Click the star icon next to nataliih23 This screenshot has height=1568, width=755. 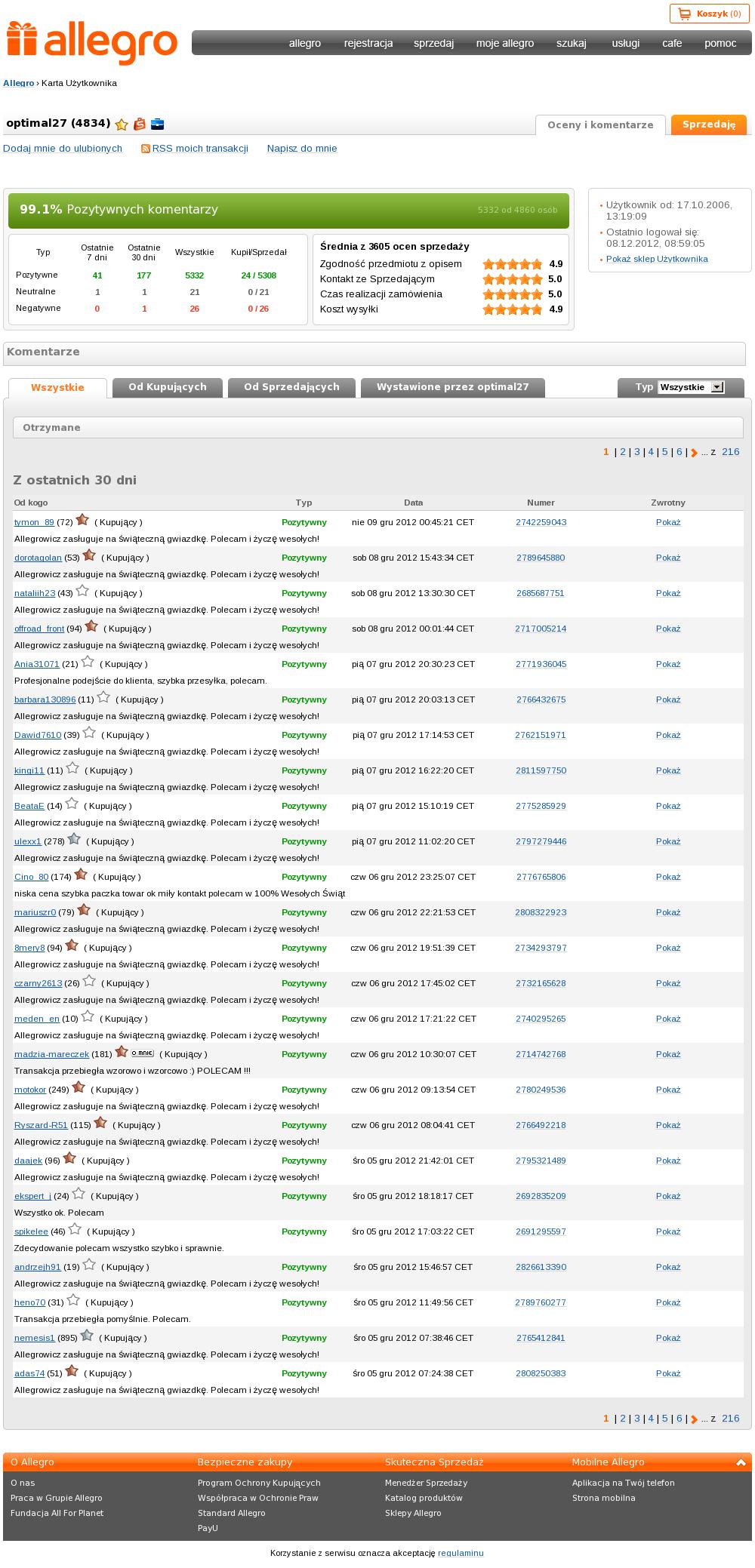(83, 591)
